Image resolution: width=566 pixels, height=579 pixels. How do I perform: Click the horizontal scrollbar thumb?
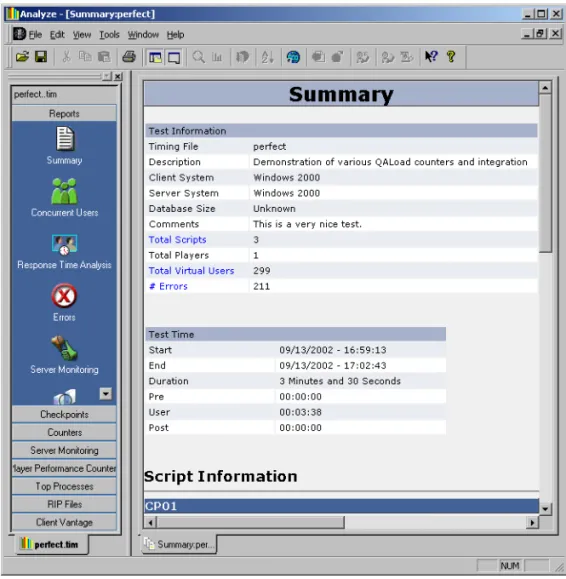[250, 523]
